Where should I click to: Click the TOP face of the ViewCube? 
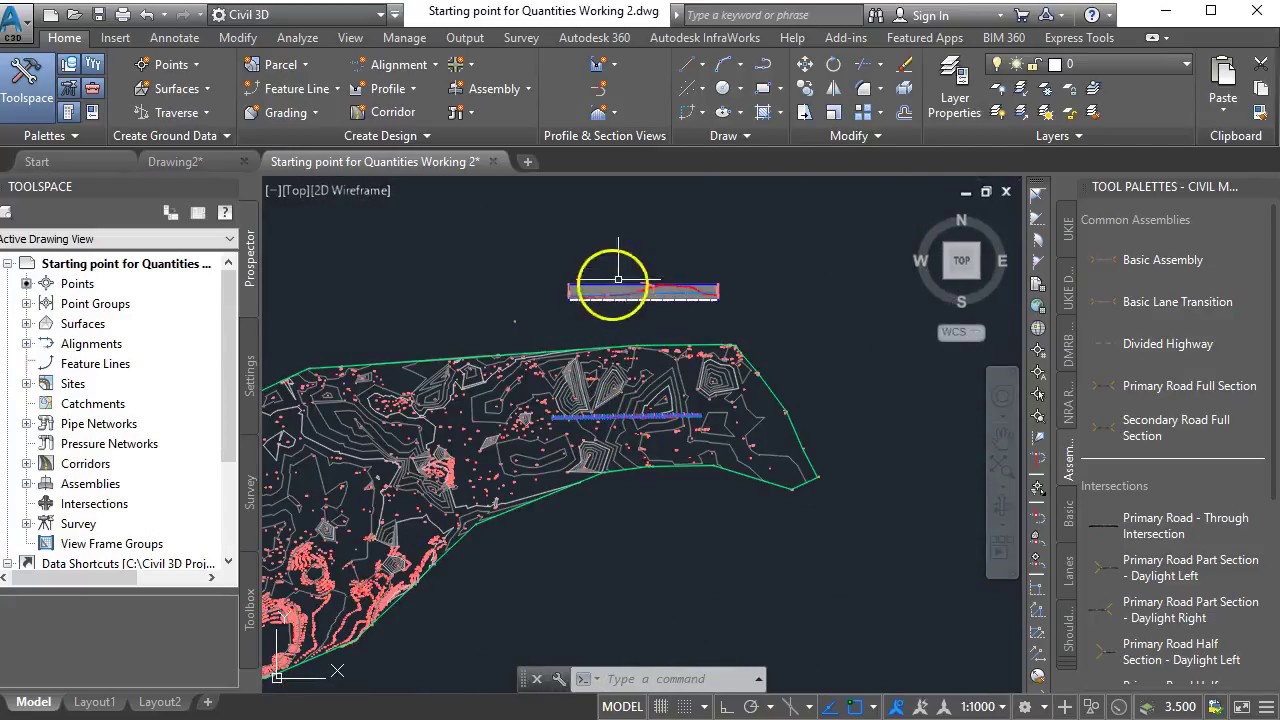(961, 260)
